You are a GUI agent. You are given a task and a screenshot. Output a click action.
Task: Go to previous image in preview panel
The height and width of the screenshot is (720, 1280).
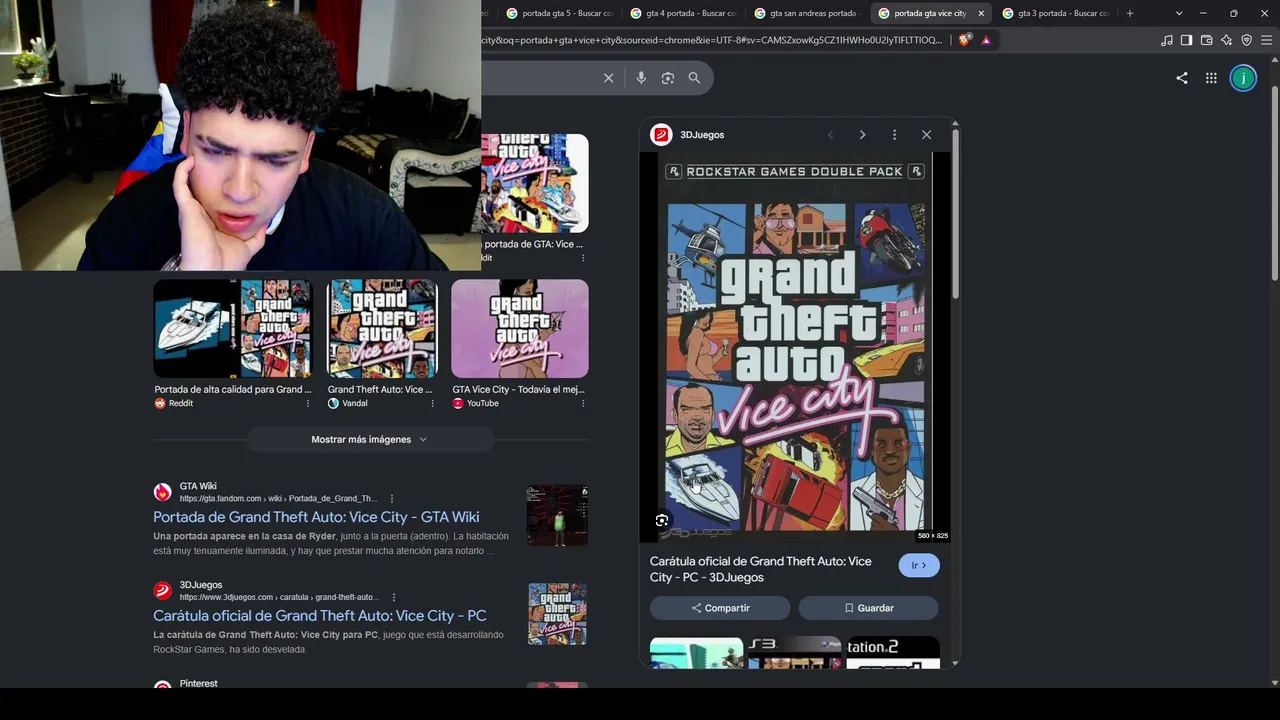[830, 135]
